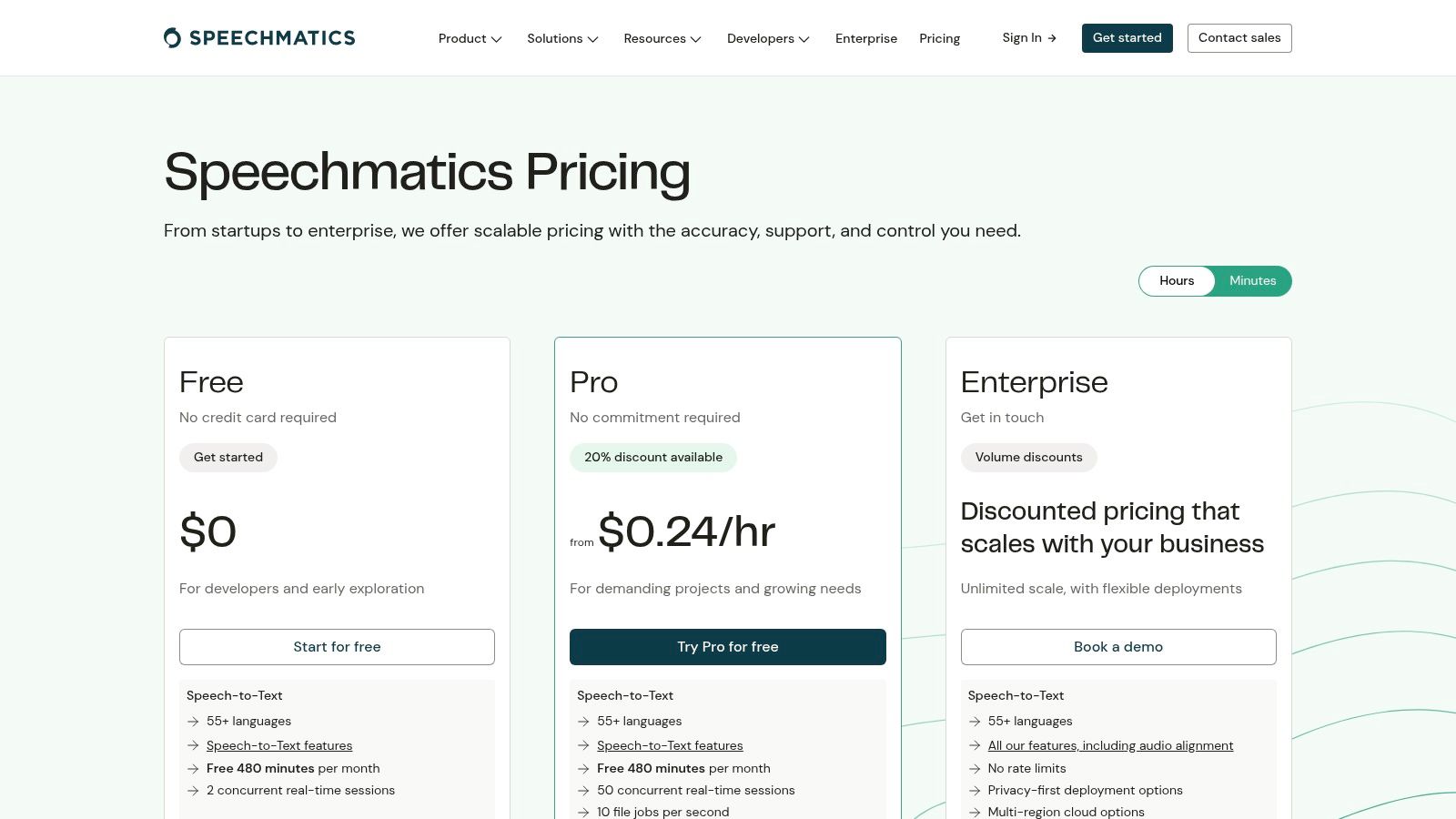
Task: Click arrow icon beside 2 concurrent real-time sessions
Action: pos(193,791)
